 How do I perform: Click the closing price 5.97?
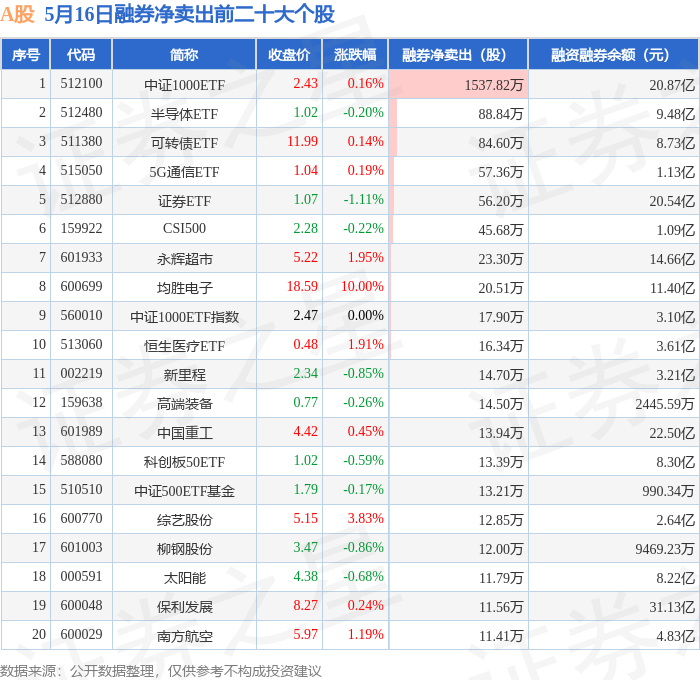click(x=305, y=635)
